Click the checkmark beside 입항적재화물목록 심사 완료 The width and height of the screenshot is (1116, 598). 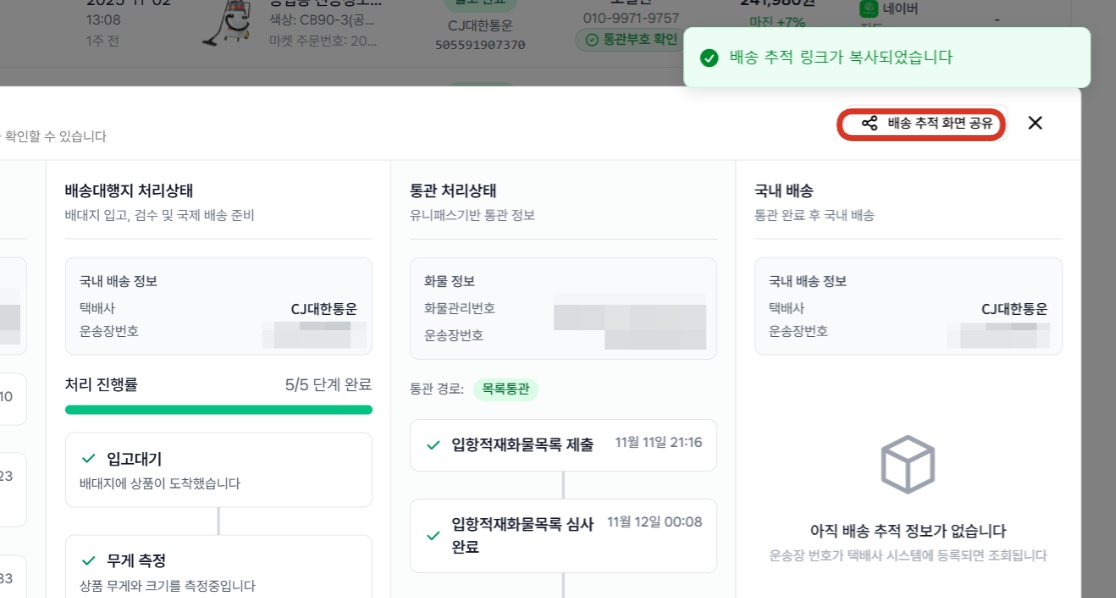(433, 535)
